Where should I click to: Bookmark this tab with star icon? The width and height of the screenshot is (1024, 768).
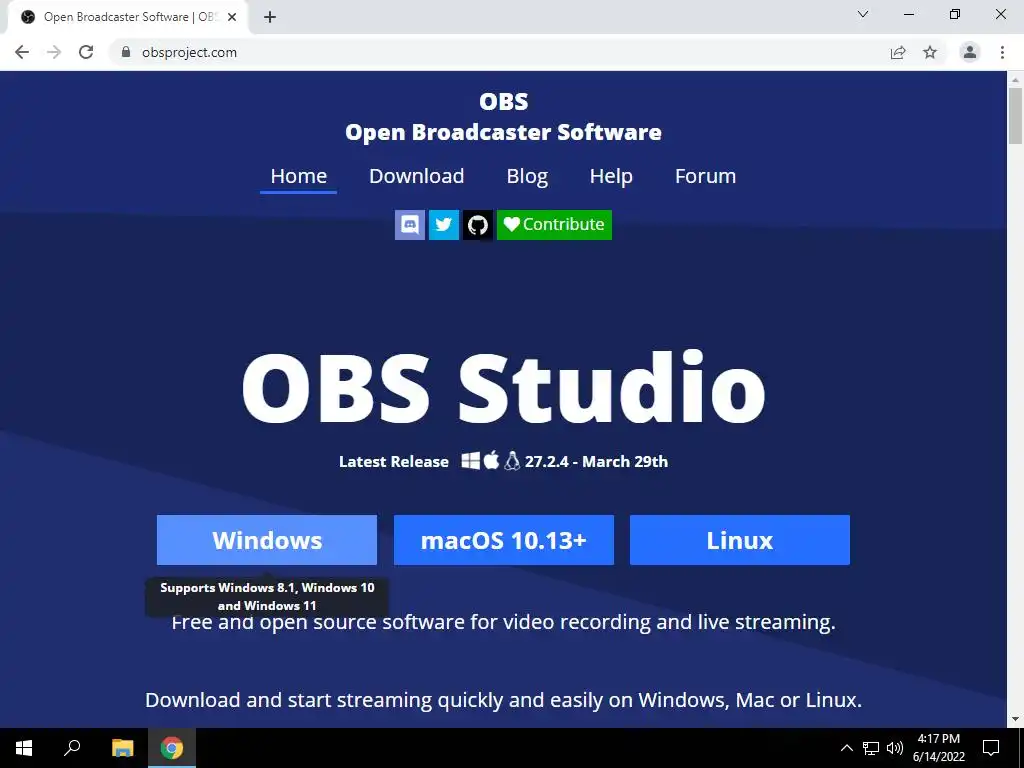click(x=930, y=52)
